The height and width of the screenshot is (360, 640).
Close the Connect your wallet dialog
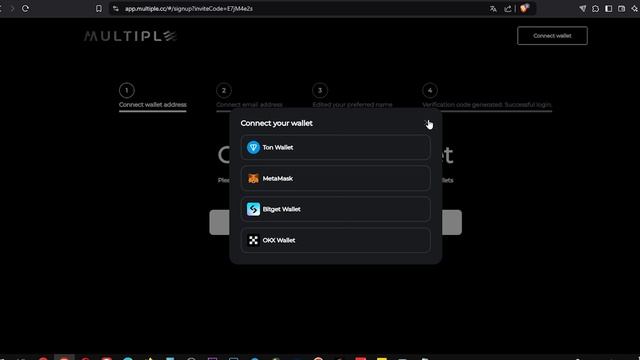[x=427, y=123]
